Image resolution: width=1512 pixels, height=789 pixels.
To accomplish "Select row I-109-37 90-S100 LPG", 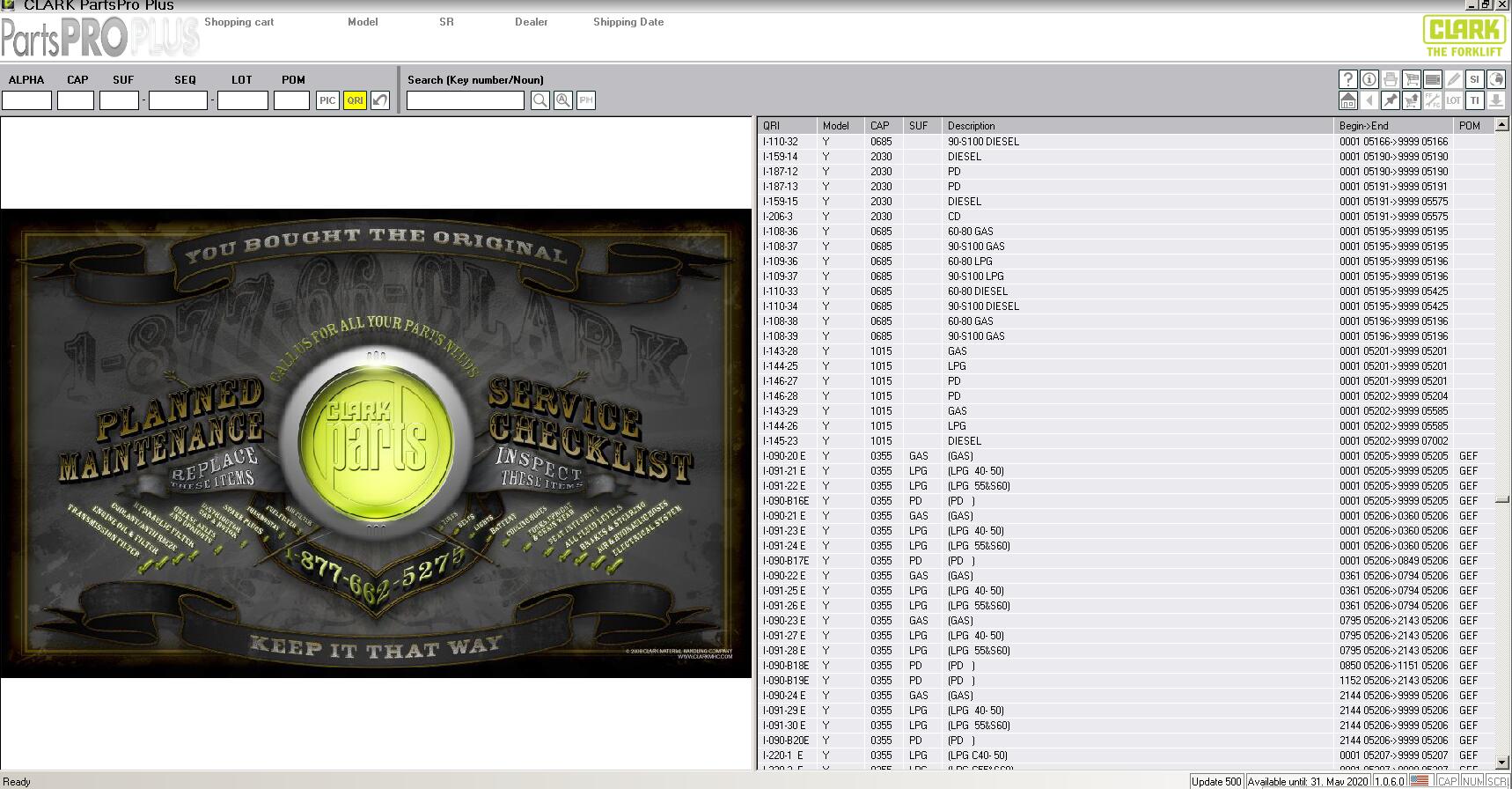I will pos(1127,276).
